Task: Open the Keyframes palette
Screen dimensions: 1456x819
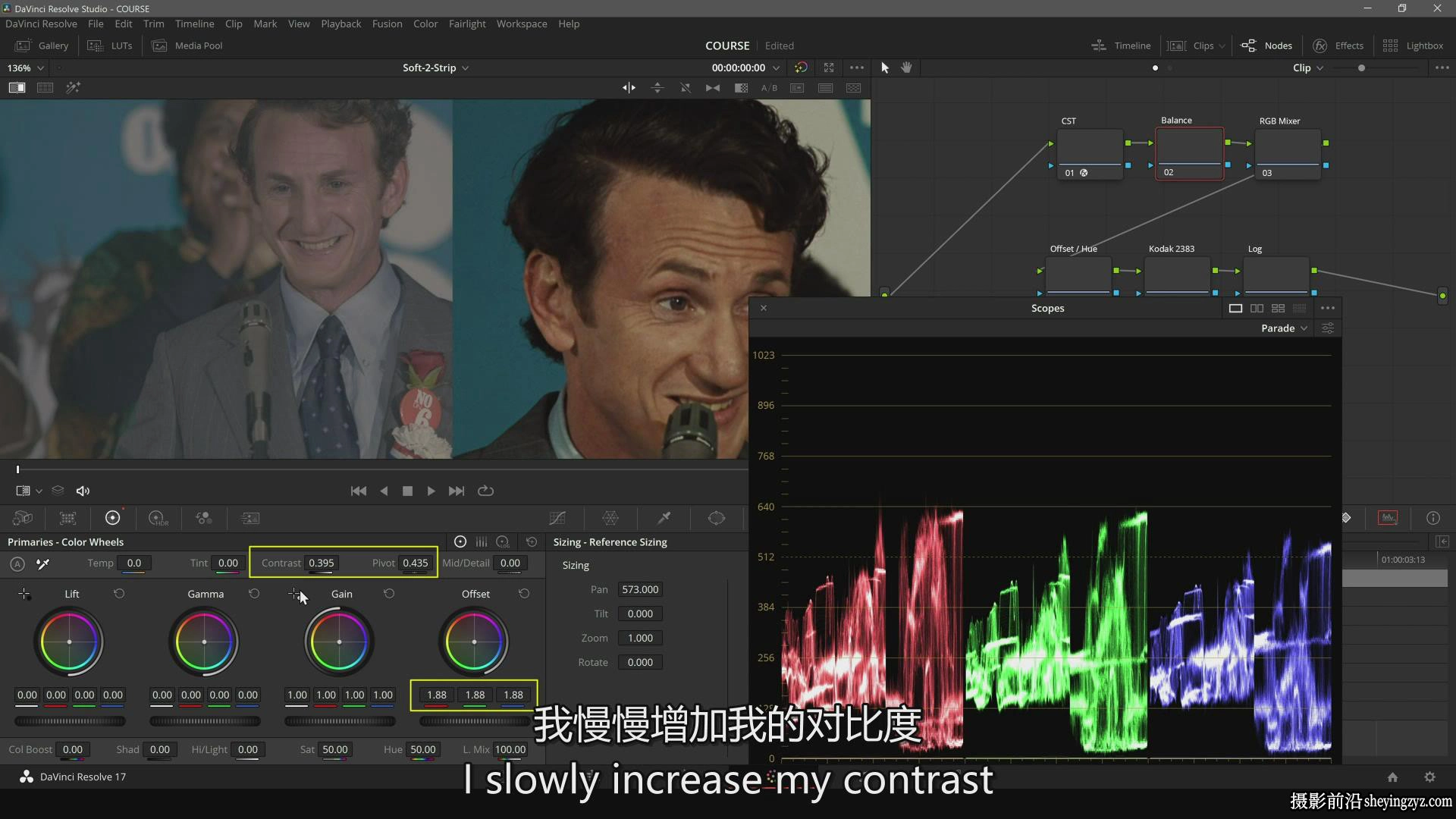Action: pyautogui.click(x=1346, y=518)
